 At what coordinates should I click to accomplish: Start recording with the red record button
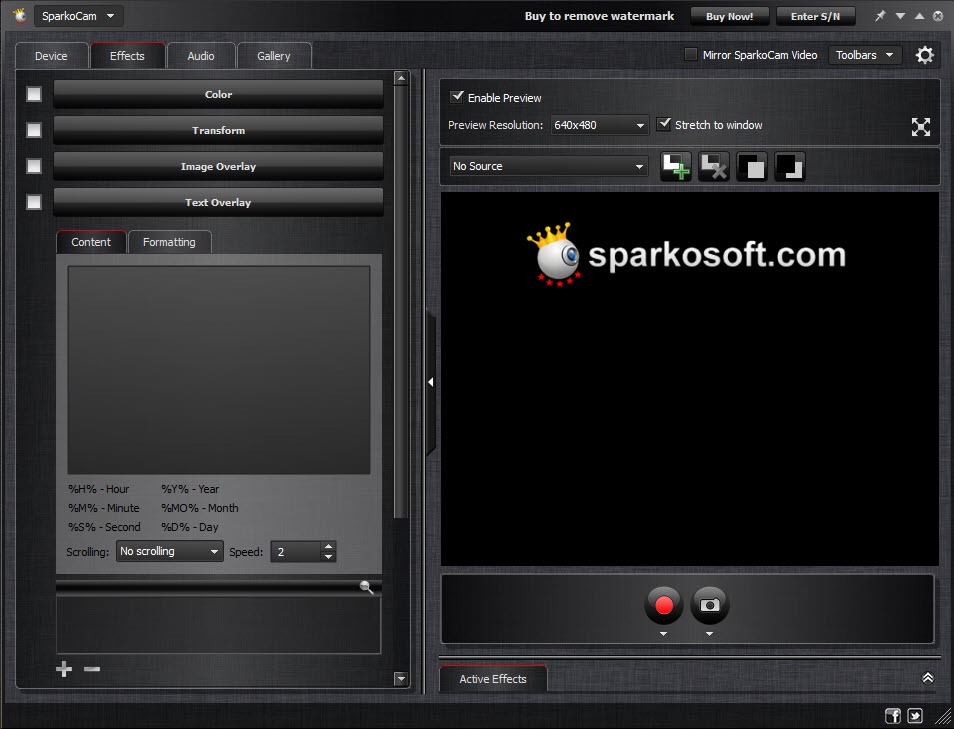(x=664, y=605)
